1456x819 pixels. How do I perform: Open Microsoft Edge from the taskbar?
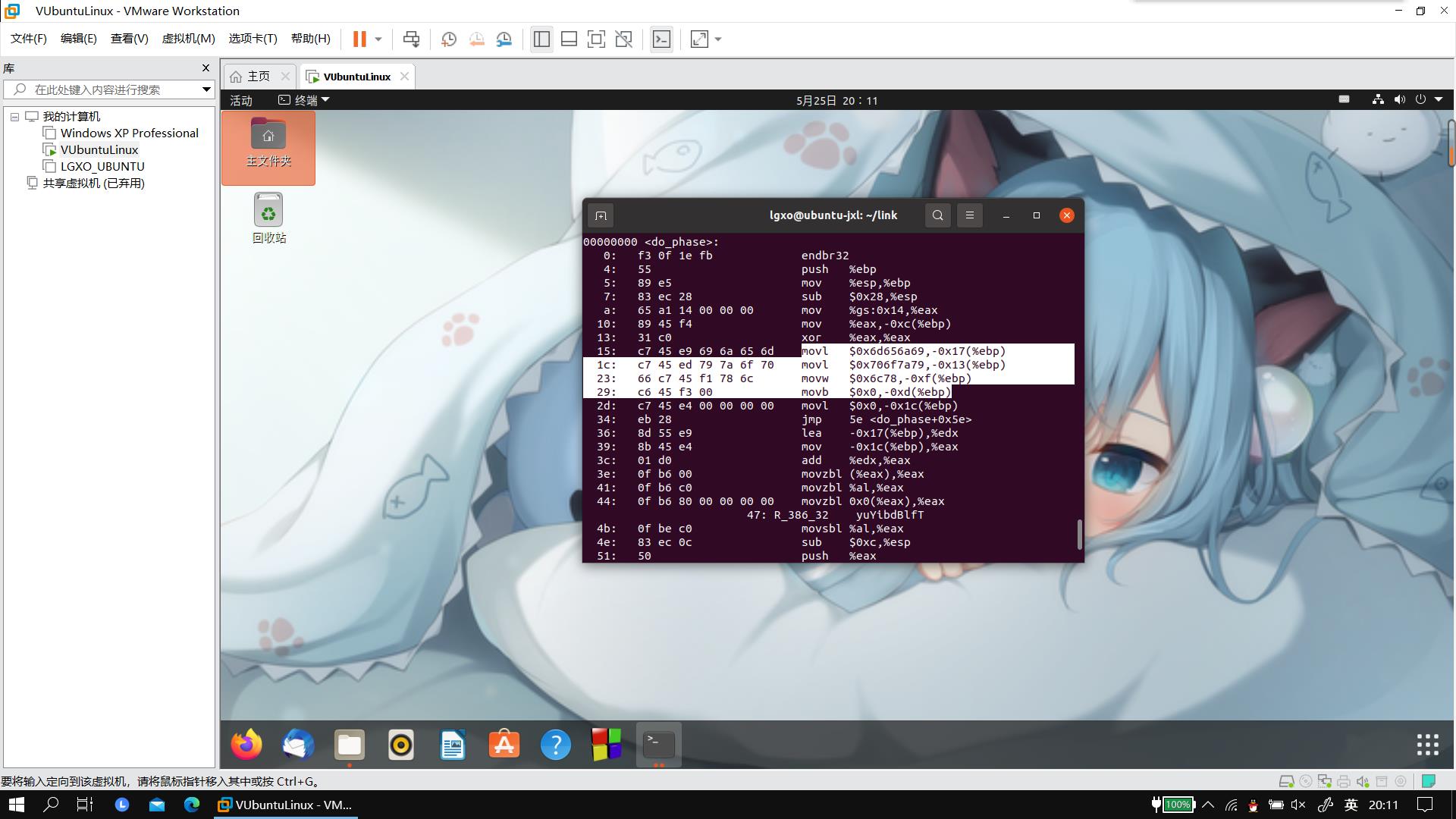pyautogui.click(x=191, y=805)
